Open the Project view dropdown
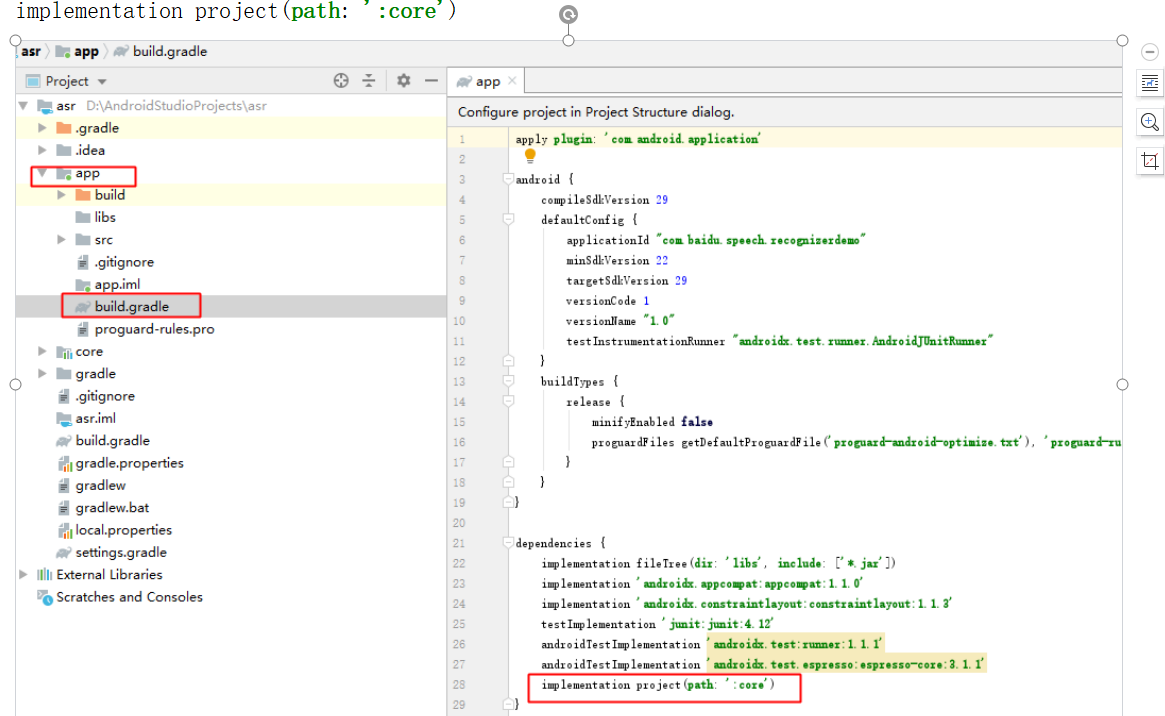The image size is (1165, 716). click(x=102, y=82)
